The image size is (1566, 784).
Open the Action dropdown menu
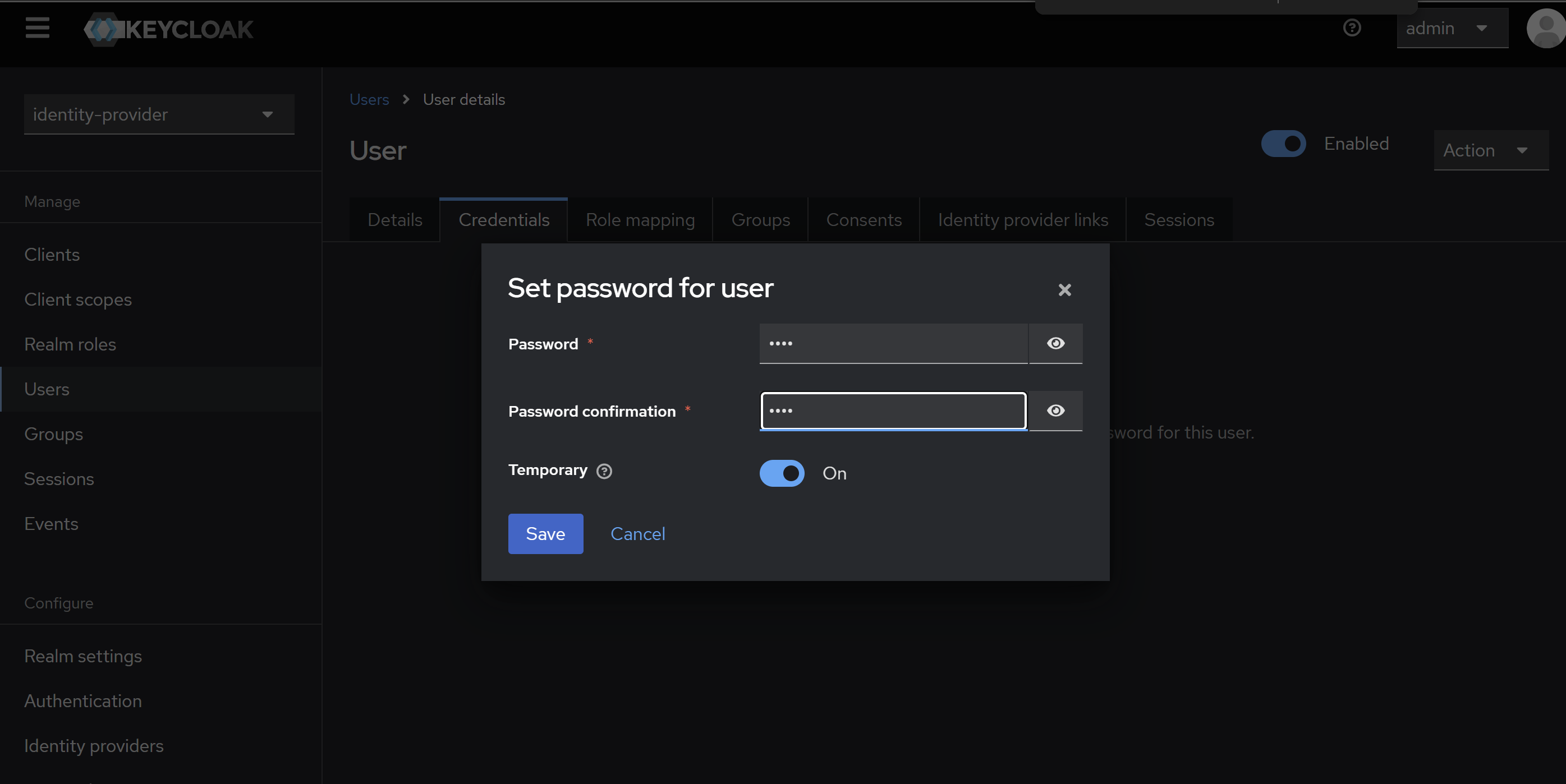1490,150
